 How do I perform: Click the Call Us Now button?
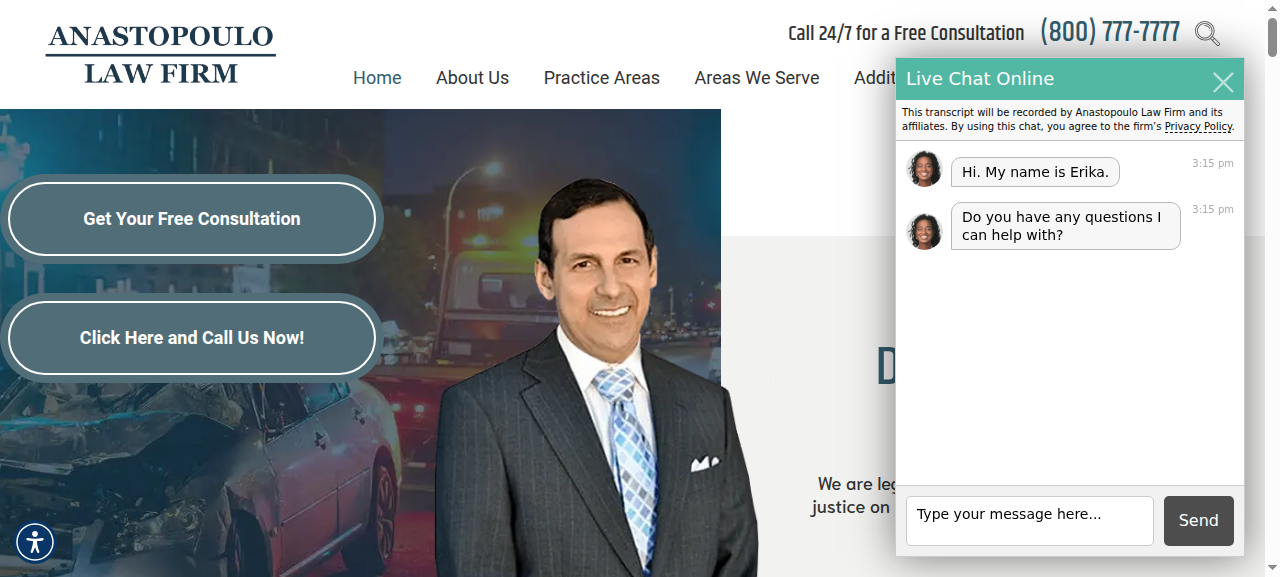[x=192, y=338]
